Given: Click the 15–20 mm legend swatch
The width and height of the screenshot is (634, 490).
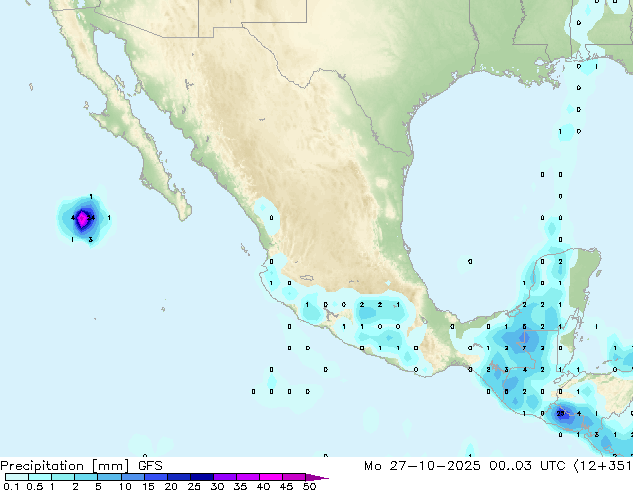Looking at the screenshot, I should coord(156,477).
